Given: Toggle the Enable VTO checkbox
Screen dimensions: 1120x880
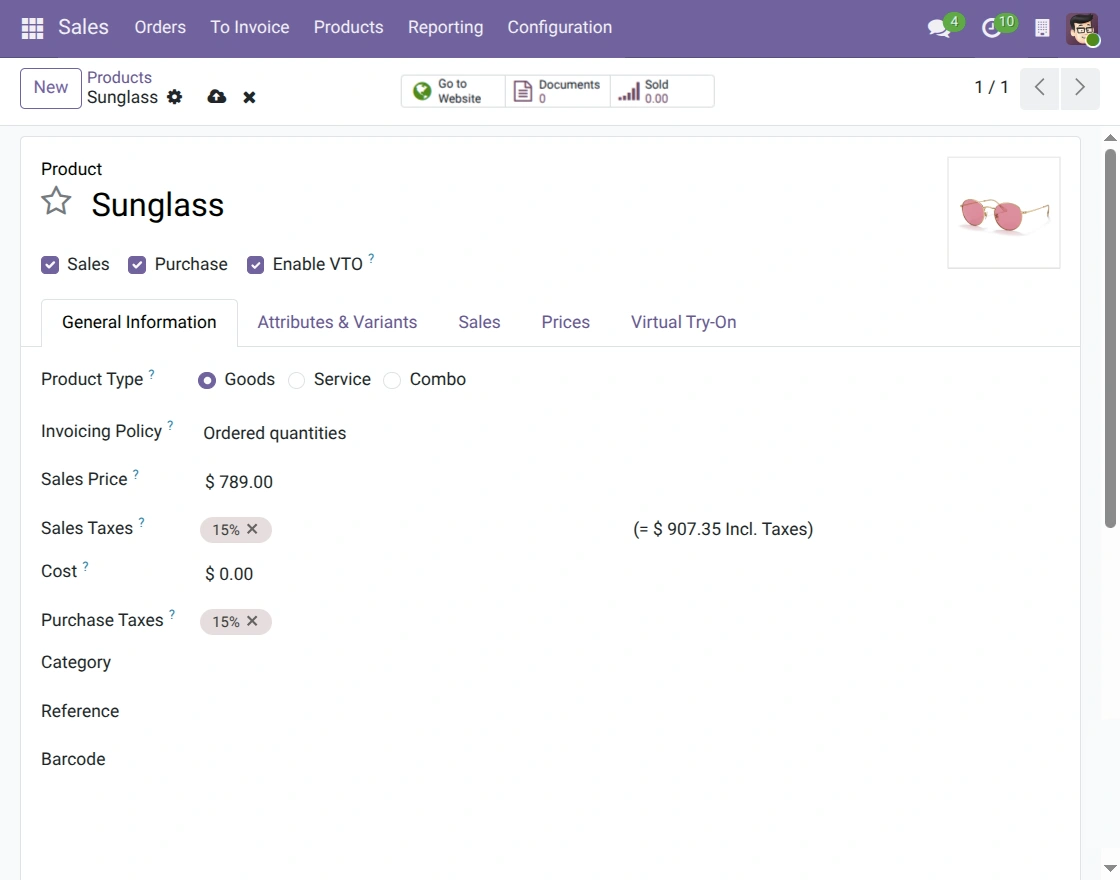Looking at the screenshot, I should click(x=256, y=265).
